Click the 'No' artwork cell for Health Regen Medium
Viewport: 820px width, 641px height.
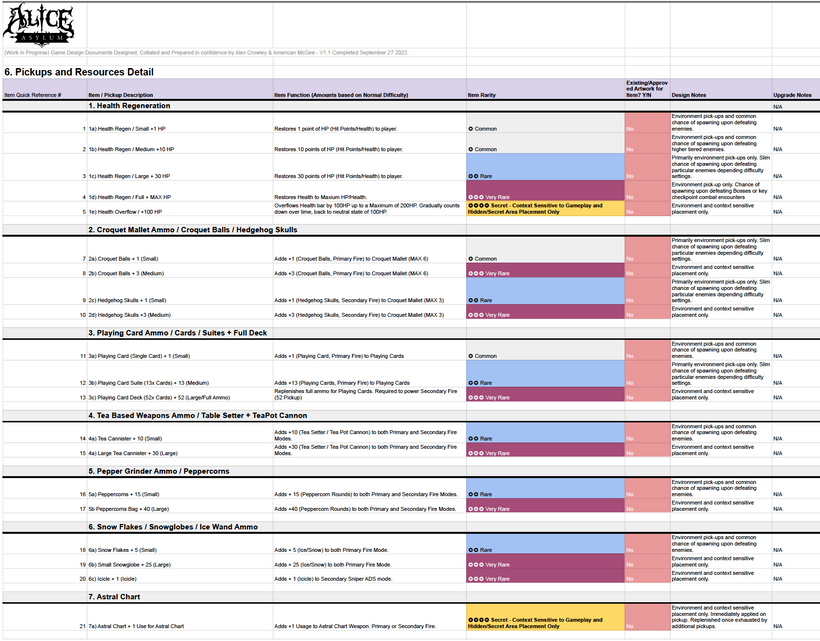(x=647, y=143)
